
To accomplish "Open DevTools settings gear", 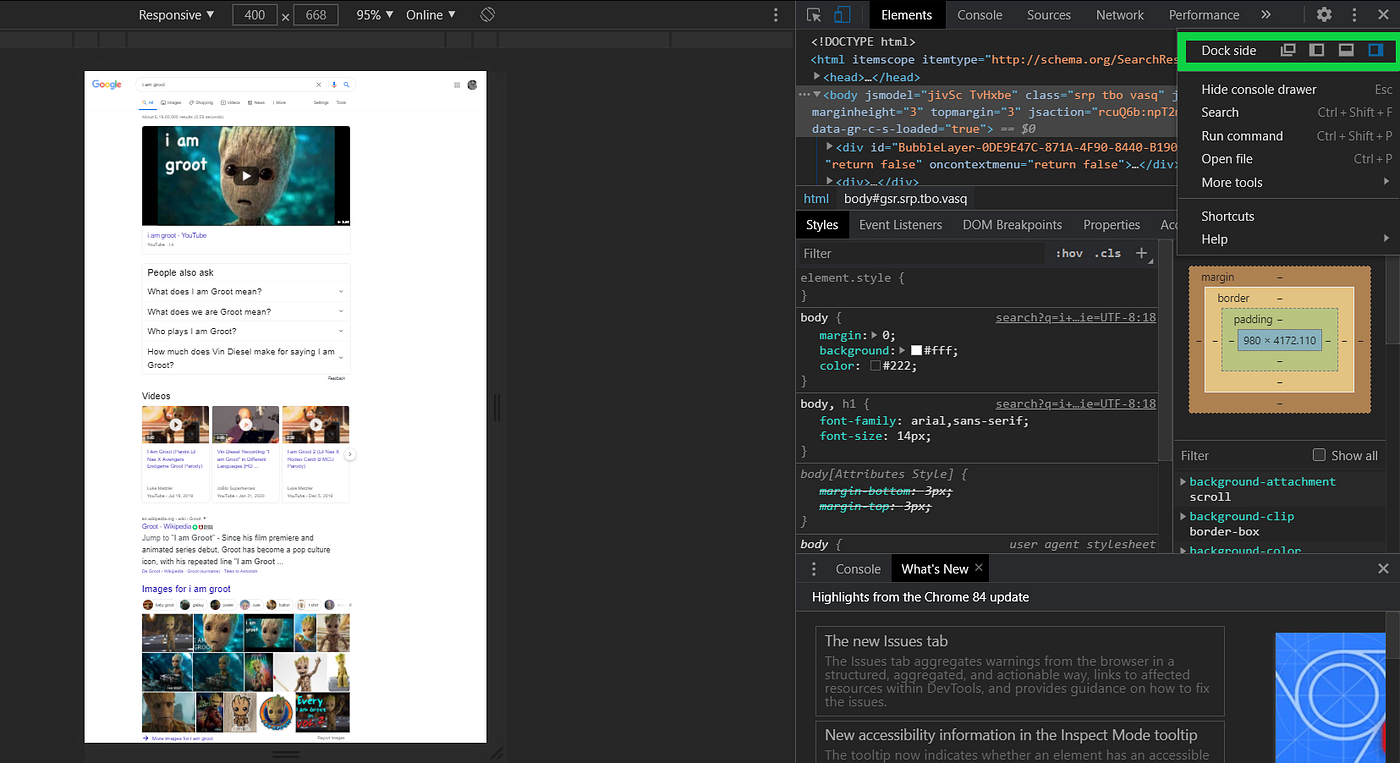I will pos(1324,15).
